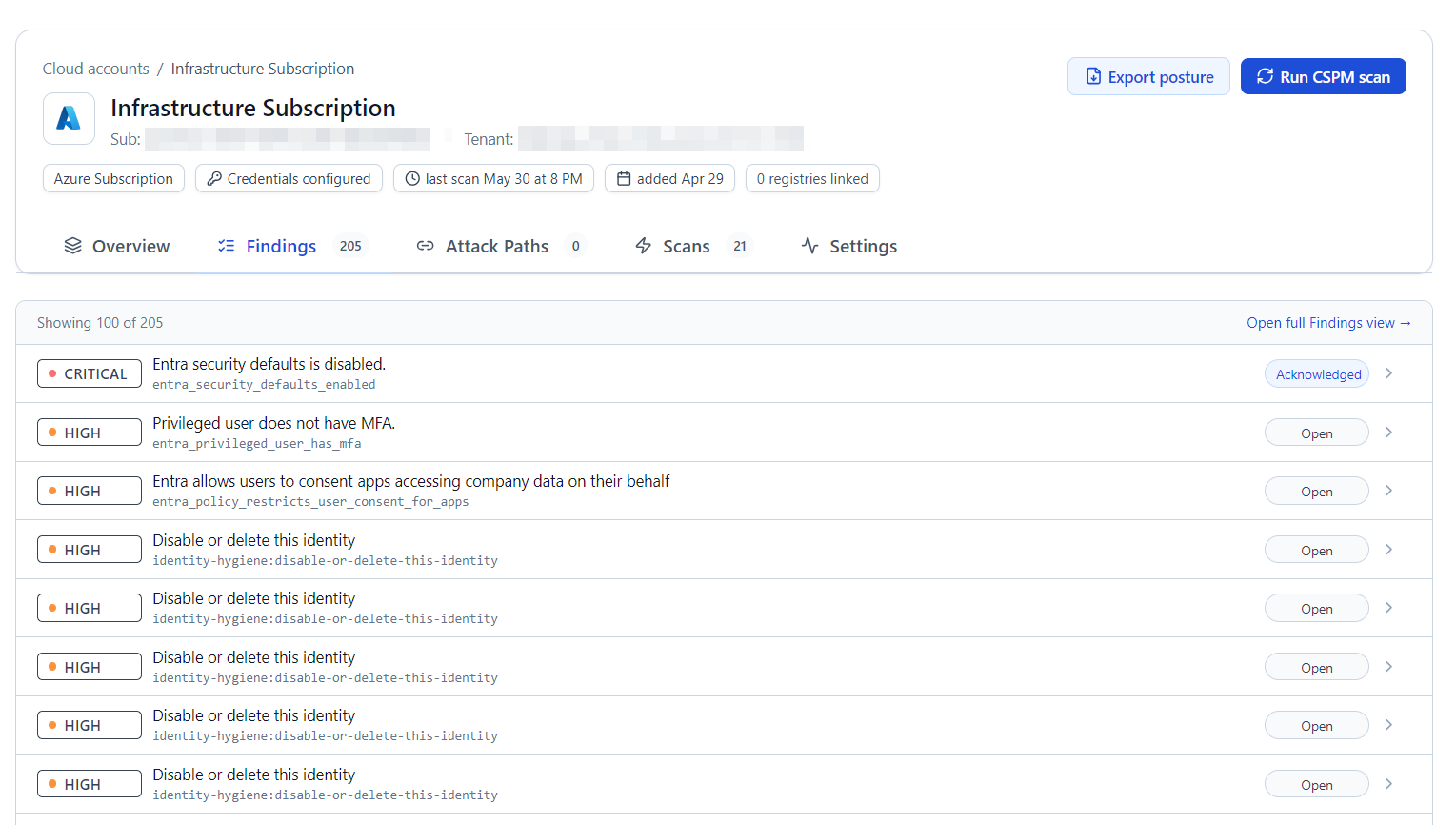
Task: Open full Findings view link
Action: 1328,323
